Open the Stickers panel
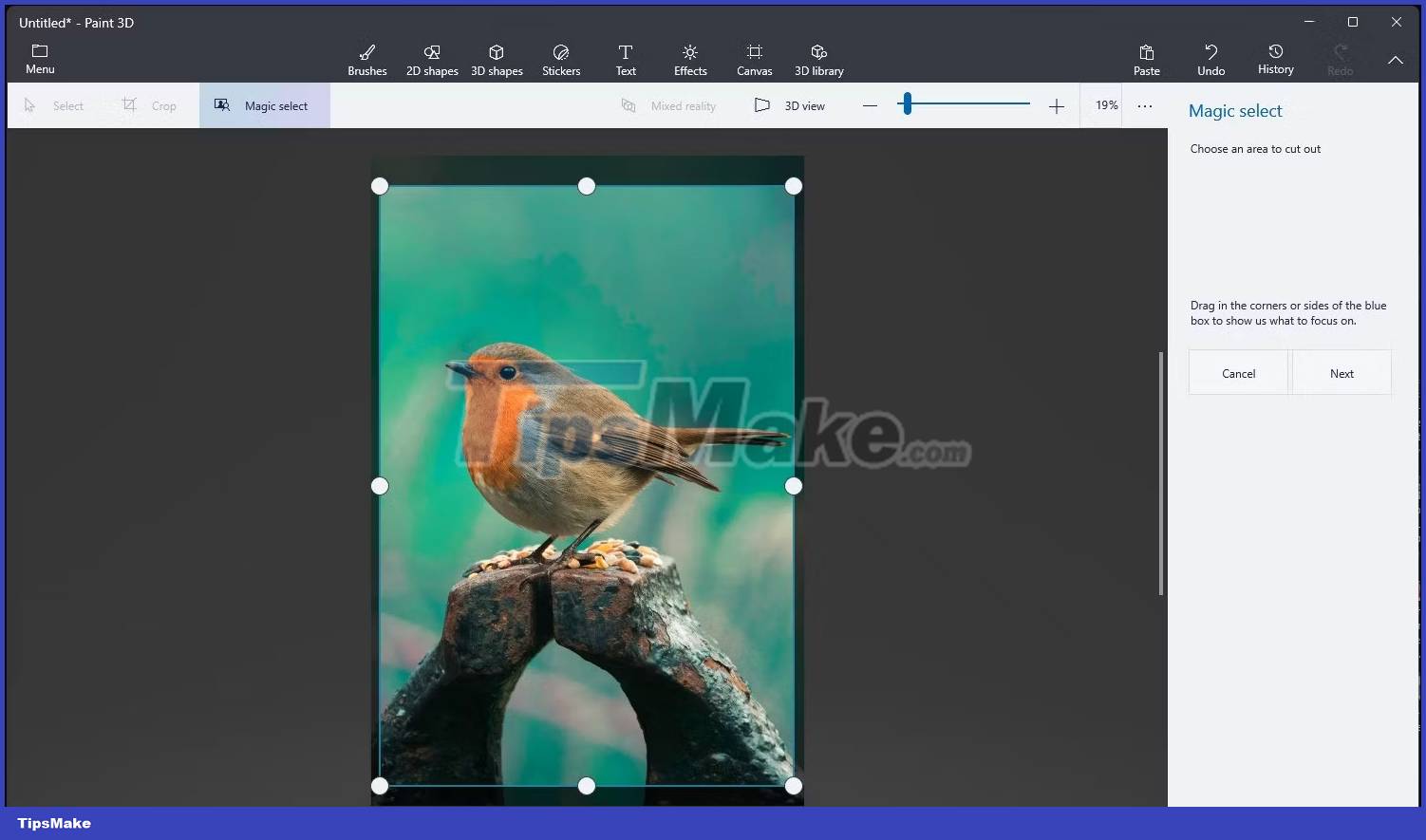 pyautogui.click(x=561, y=57)
